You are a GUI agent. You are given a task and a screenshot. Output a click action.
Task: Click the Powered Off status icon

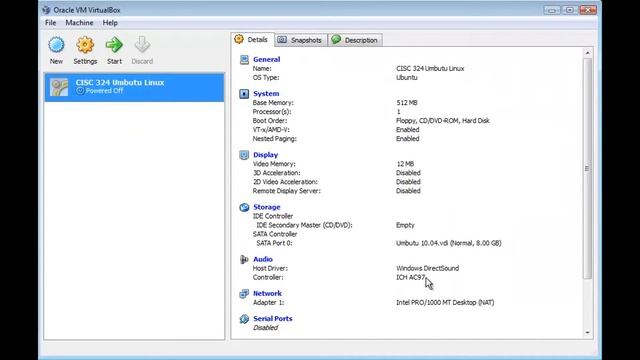80,91
